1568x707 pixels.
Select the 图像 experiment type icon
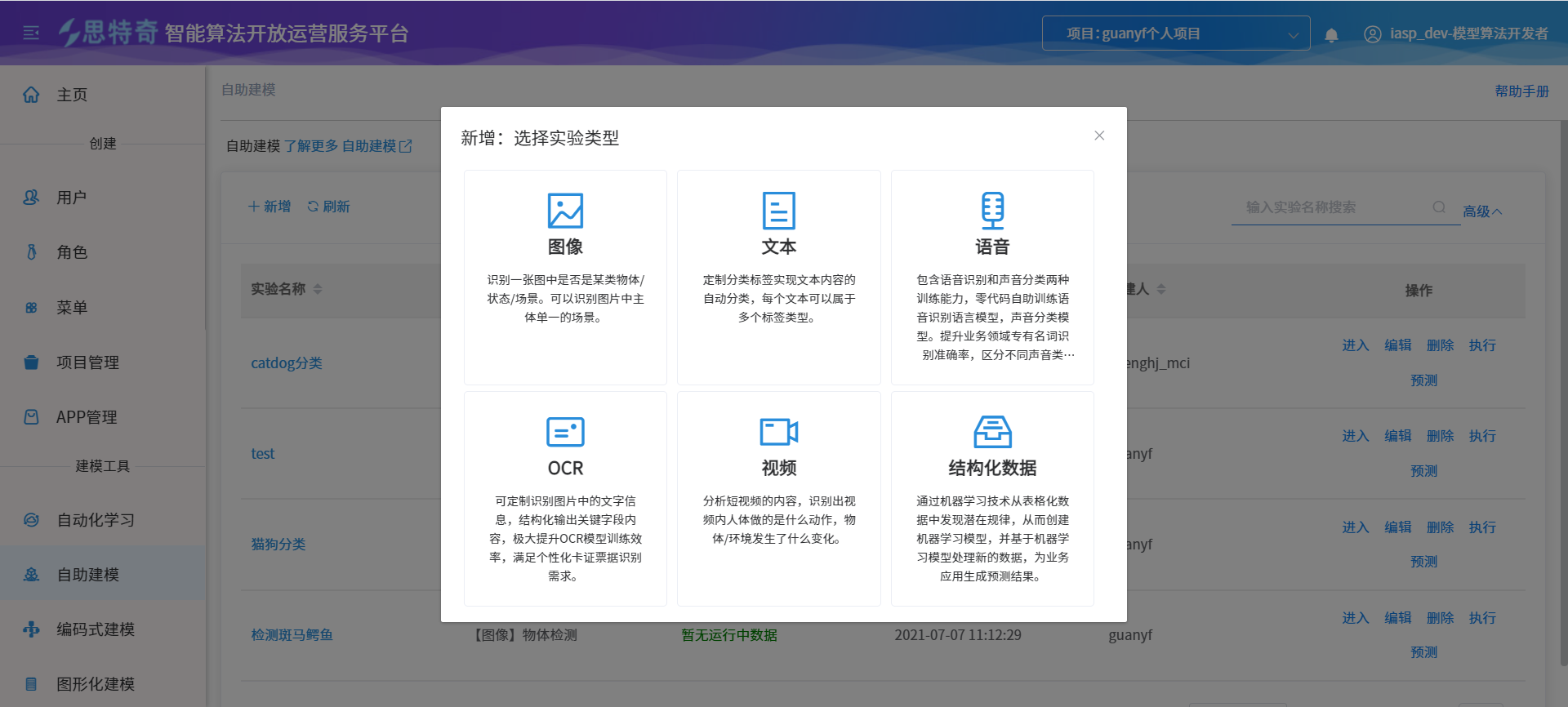click(x=565, y=211)
